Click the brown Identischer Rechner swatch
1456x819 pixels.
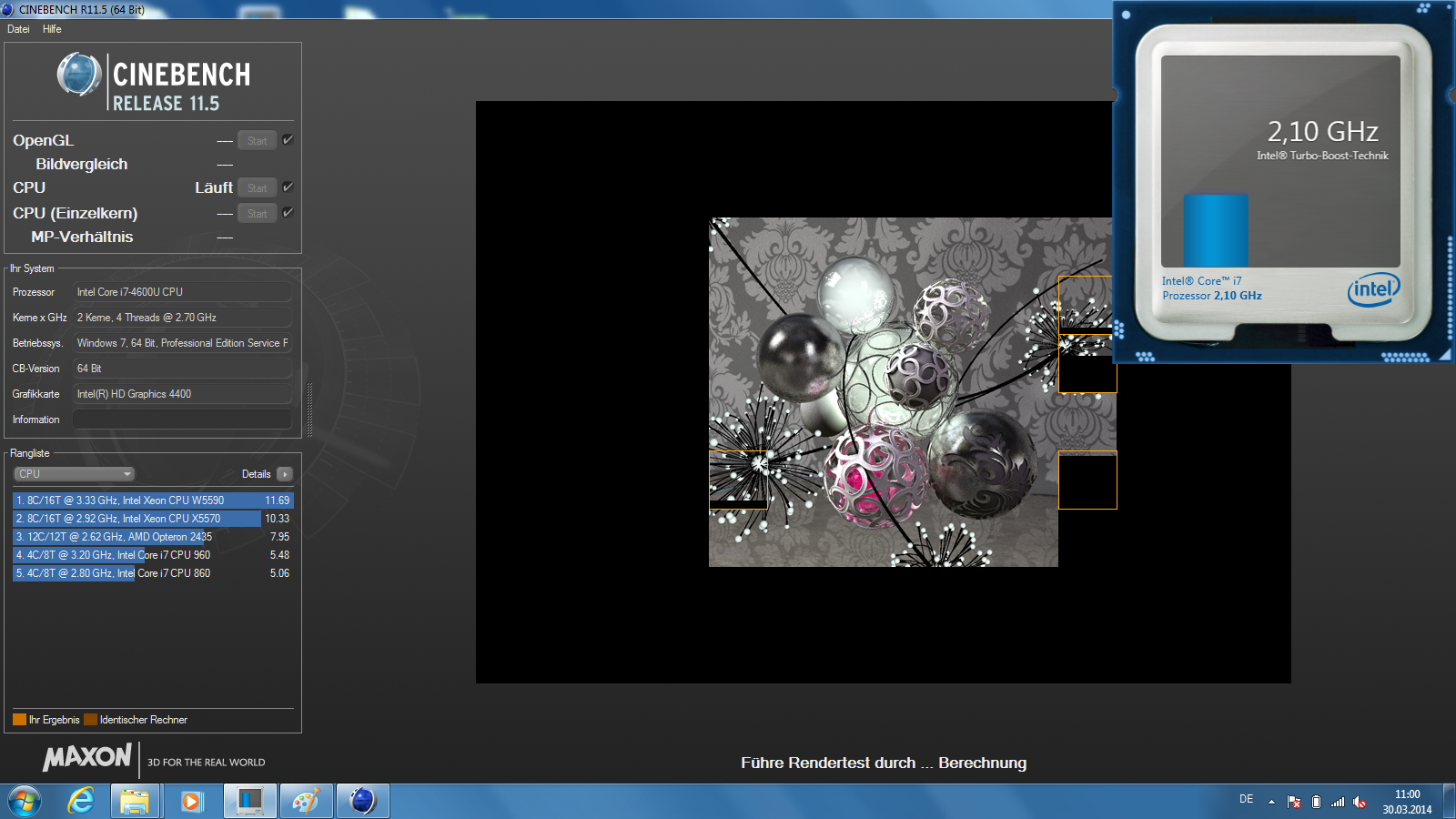[90, 720]
